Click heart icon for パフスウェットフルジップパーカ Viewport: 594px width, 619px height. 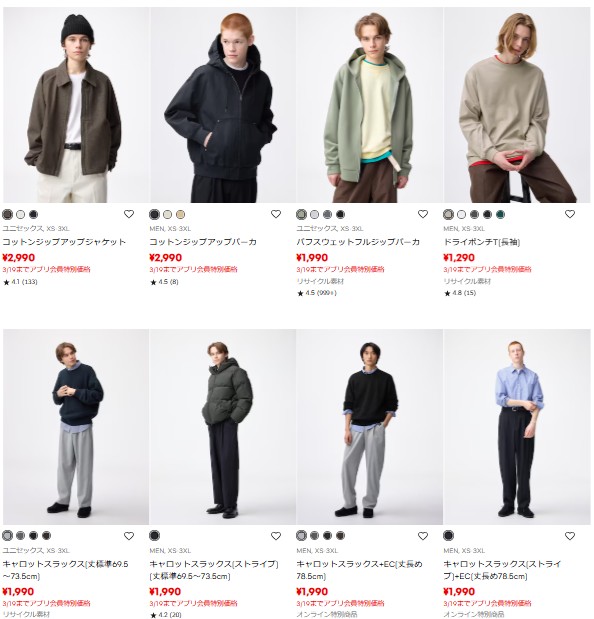(423, 214)
